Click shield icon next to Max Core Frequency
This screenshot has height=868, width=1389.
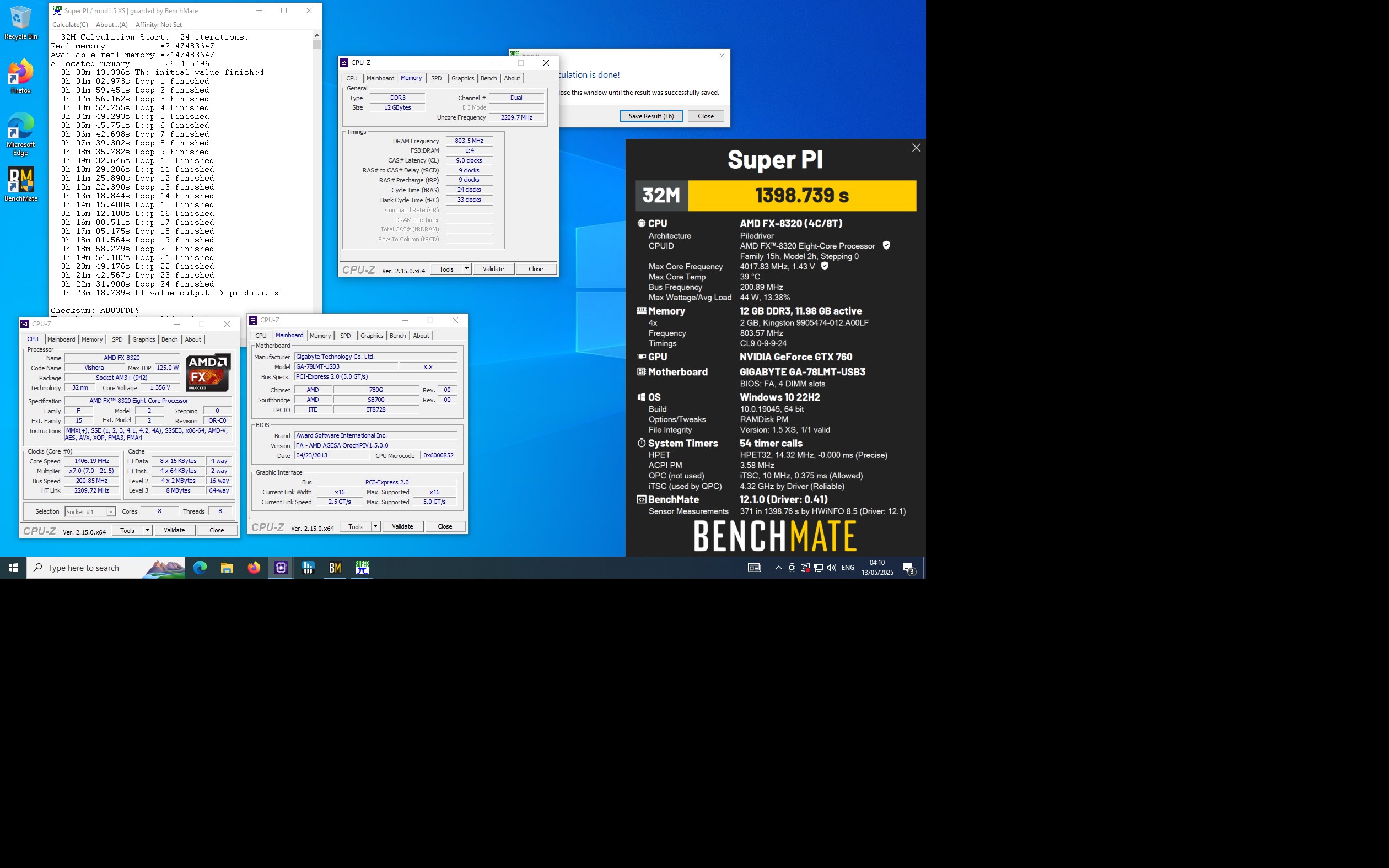pos(825,266)
